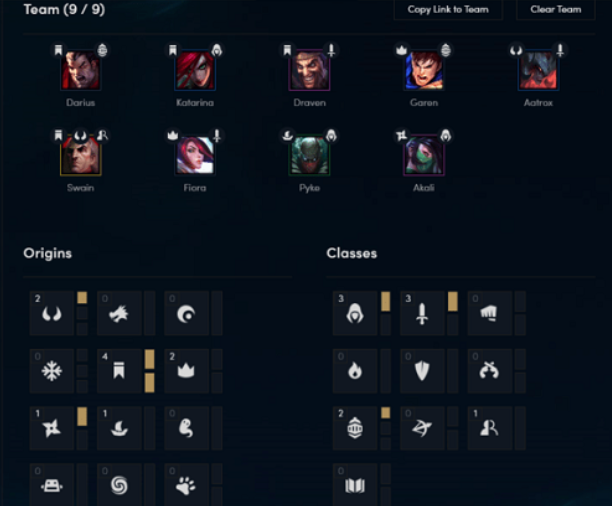Select the Ranger bow class icon
Screen dimensions: 612x506
(x=422, y=428)
